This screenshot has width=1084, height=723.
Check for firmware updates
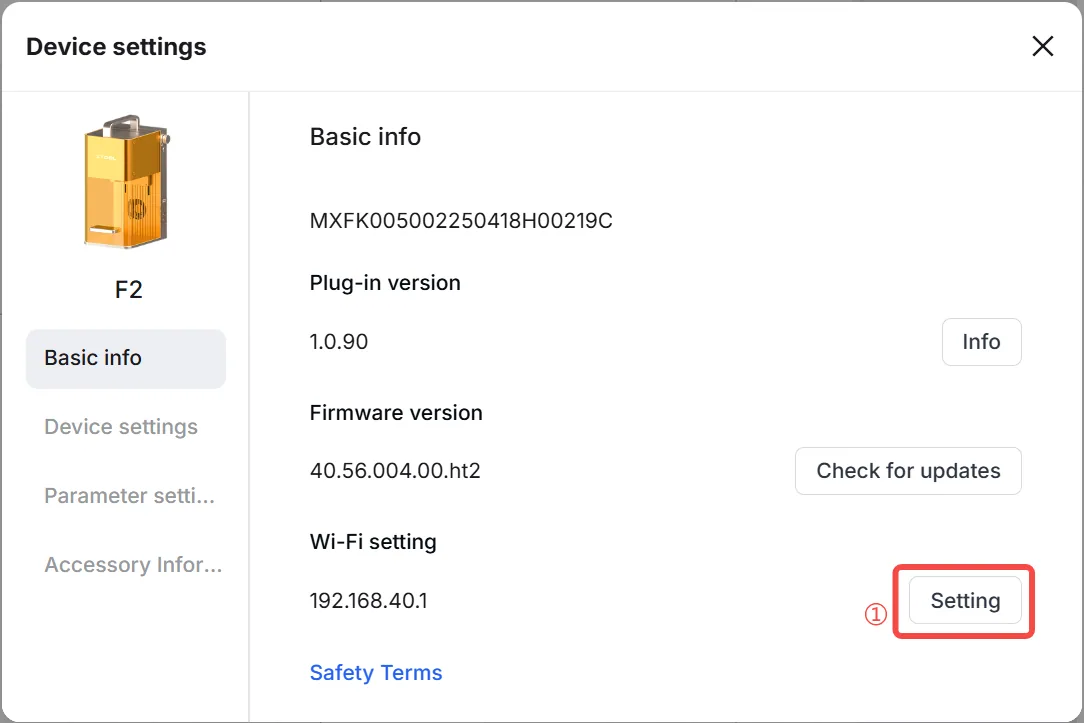pos(908,471)
